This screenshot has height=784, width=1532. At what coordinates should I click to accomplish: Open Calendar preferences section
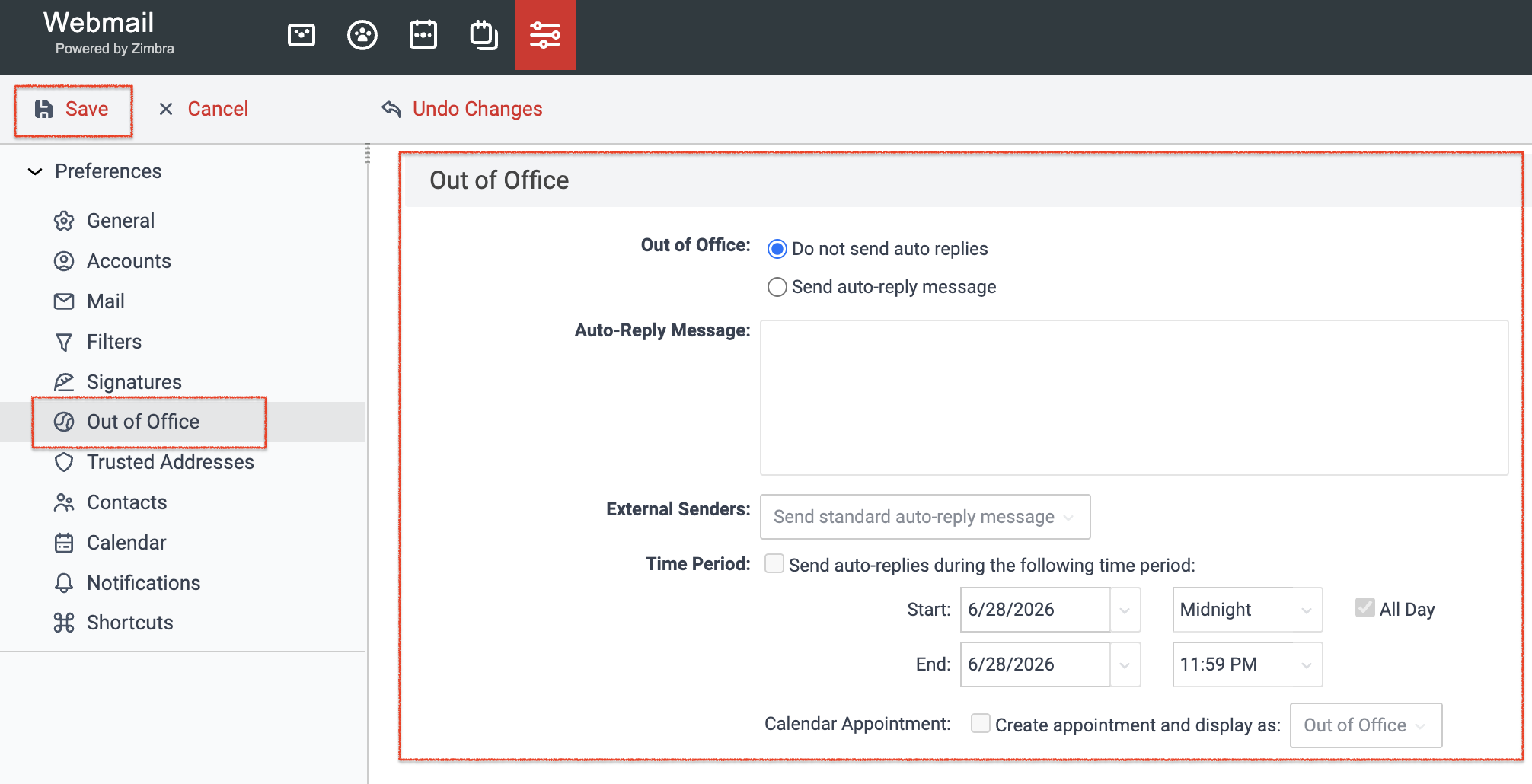click(x=126, y=543)
